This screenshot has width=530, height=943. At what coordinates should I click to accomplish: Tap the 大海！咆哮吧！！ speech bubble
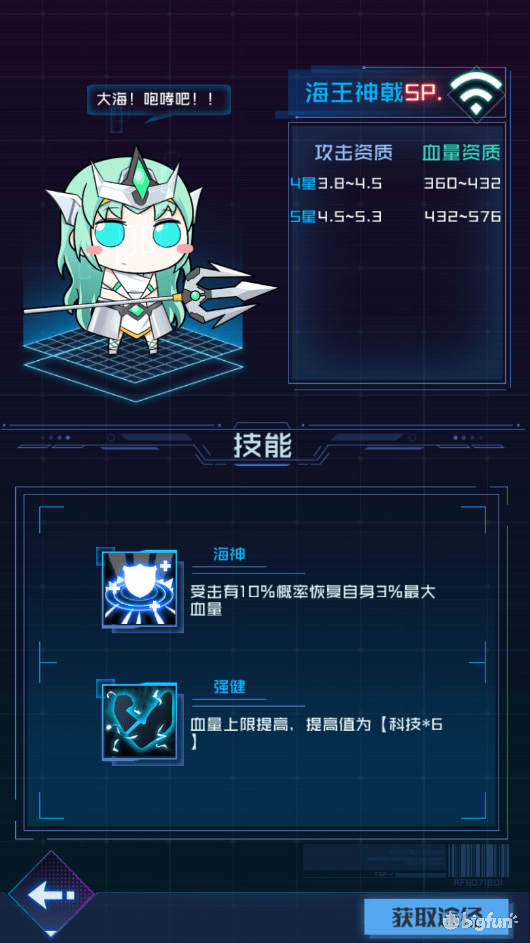(159, 100)
